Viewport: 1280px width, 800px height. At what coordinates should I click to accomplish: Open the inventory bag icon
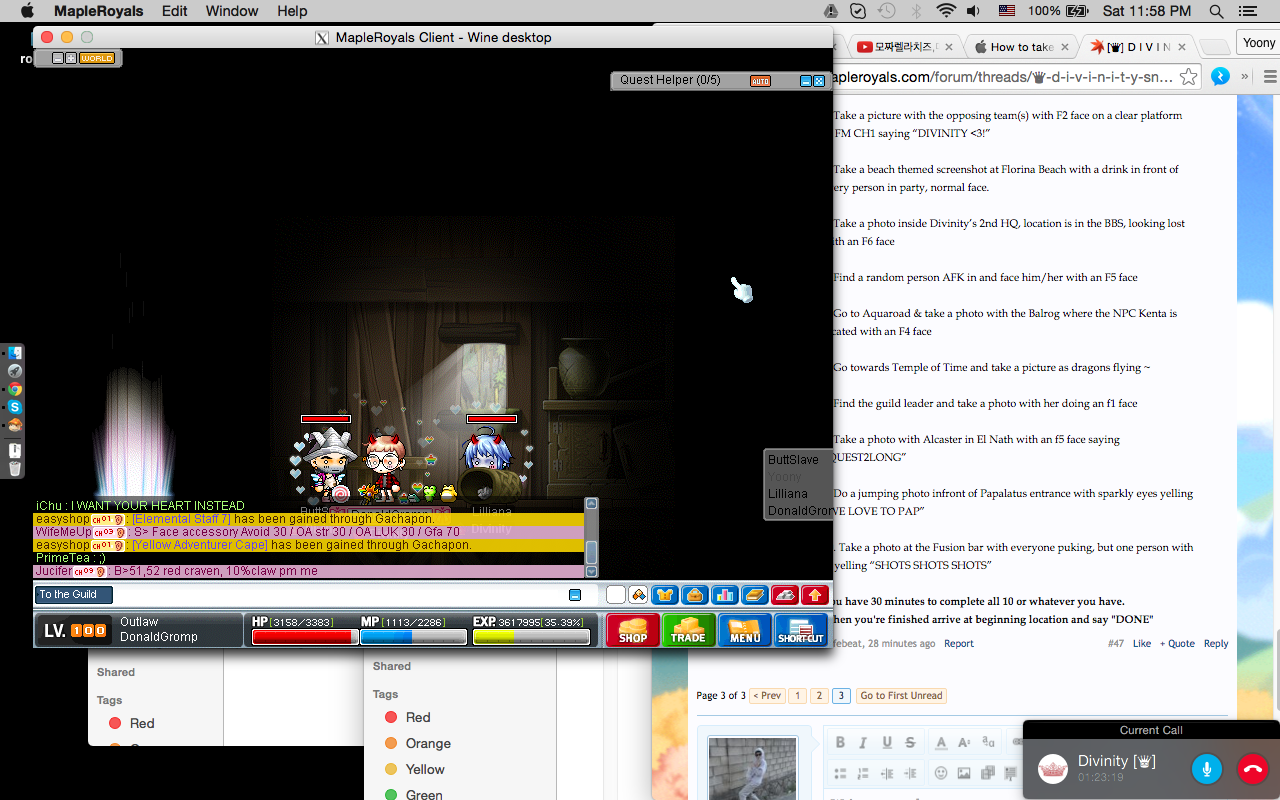(x=695, y=595)
